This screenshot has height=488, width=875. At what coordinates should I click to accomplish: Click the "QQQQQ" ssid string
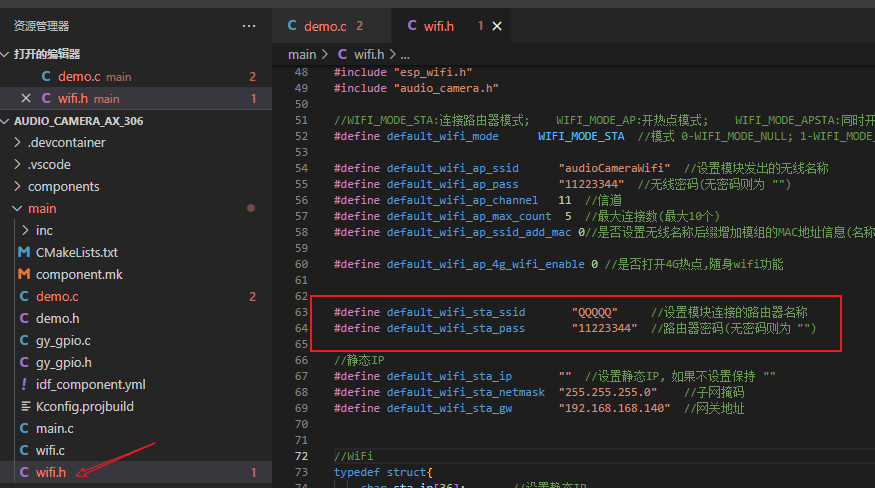tap(595, 312)
